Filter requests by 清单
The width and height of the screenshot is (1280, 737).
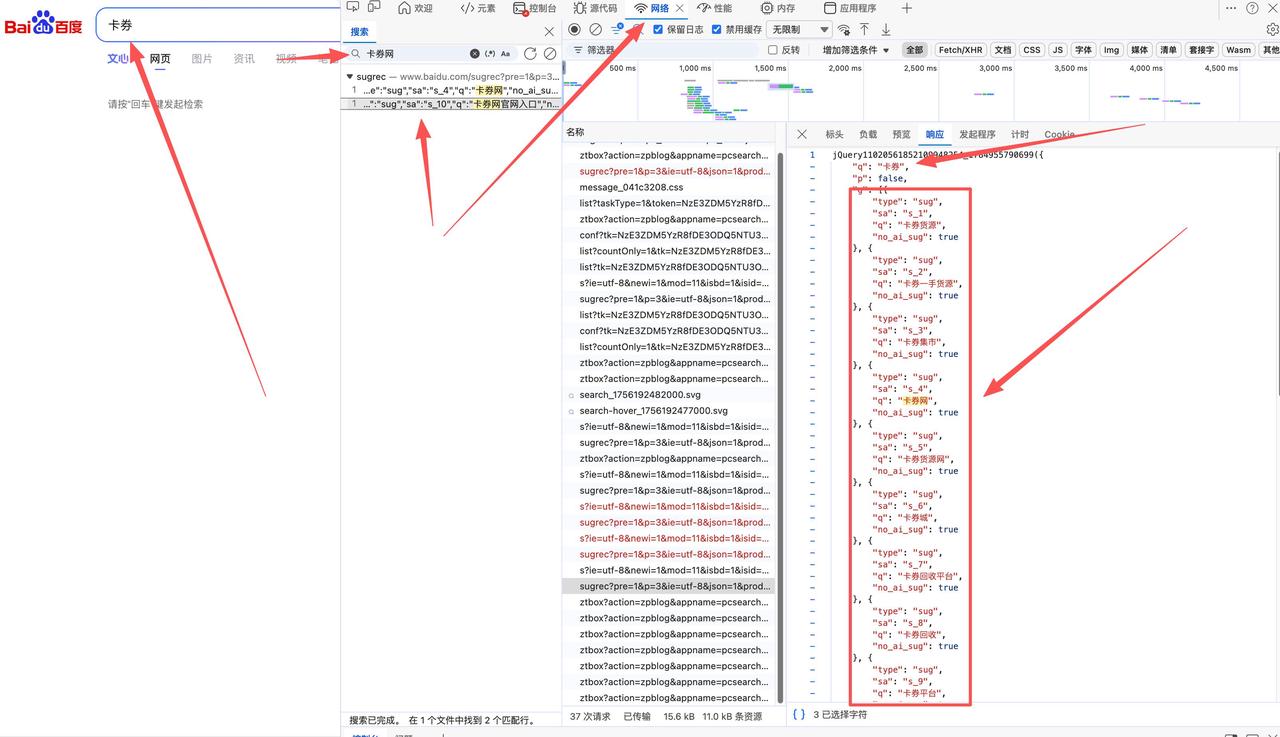pos(1169,50)
